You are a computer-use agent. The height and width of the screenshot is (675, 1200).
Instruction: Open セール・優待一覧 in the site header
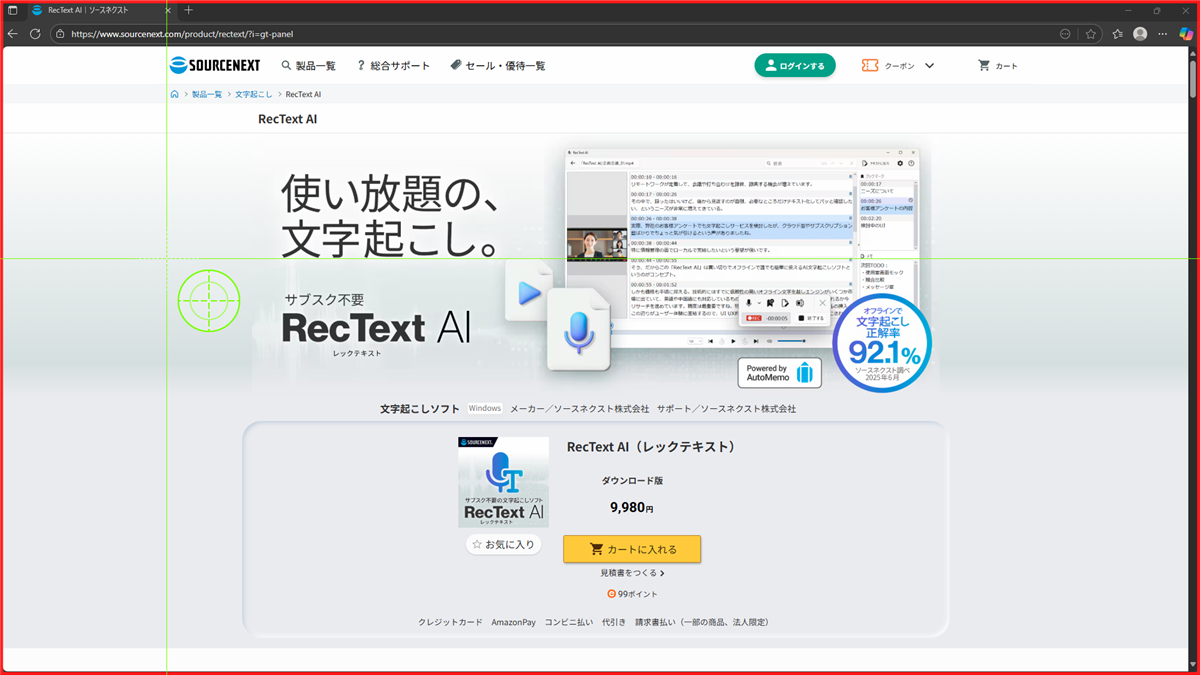tap(498, 66)
